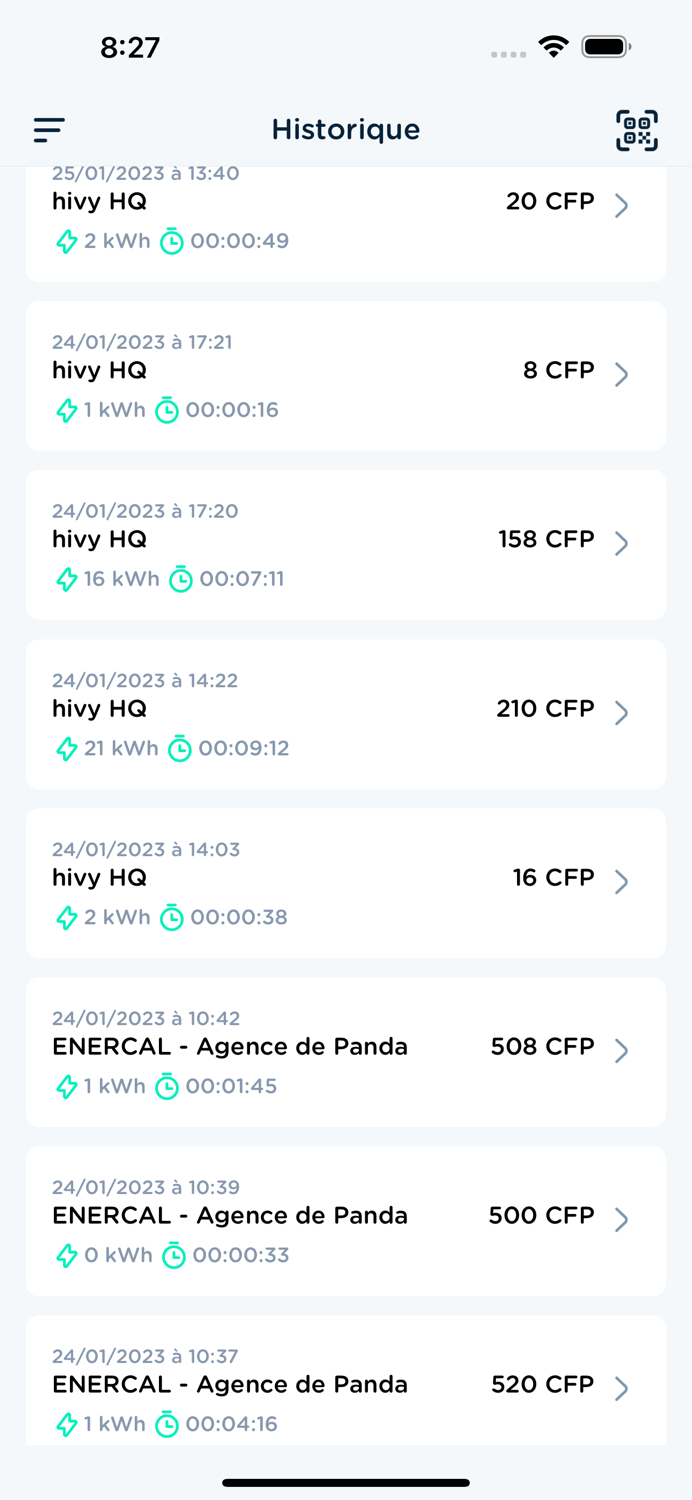Screen dimensions: 692x1500
Task: Click the lightning icon on the 0 kWh ENERCAL session
Action: (x=67, y=1256)
